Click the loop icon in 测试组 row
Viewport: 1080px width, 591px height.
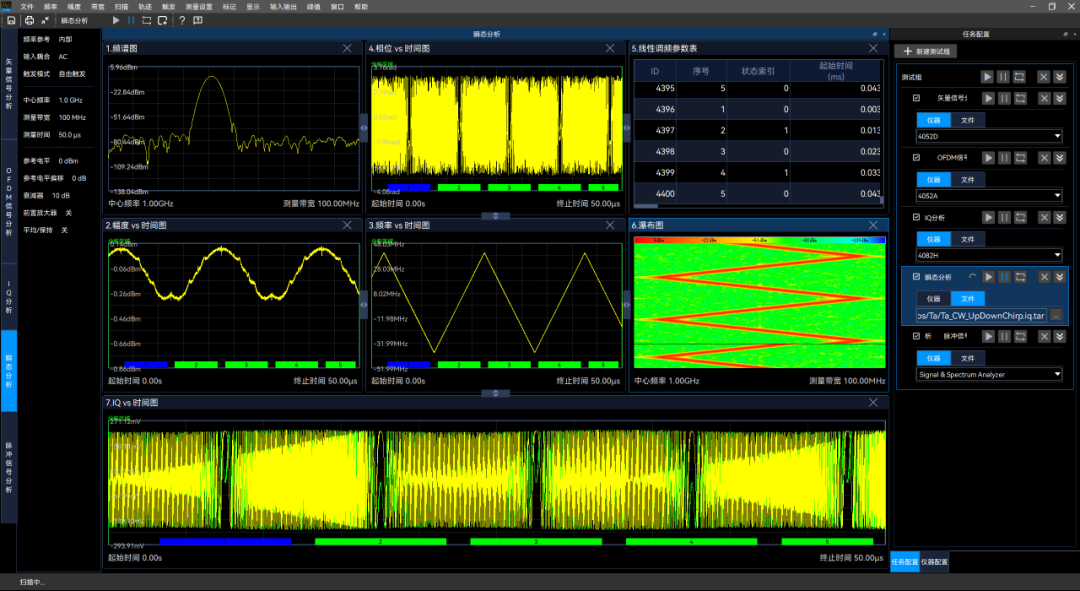(x=1019, y=77)
